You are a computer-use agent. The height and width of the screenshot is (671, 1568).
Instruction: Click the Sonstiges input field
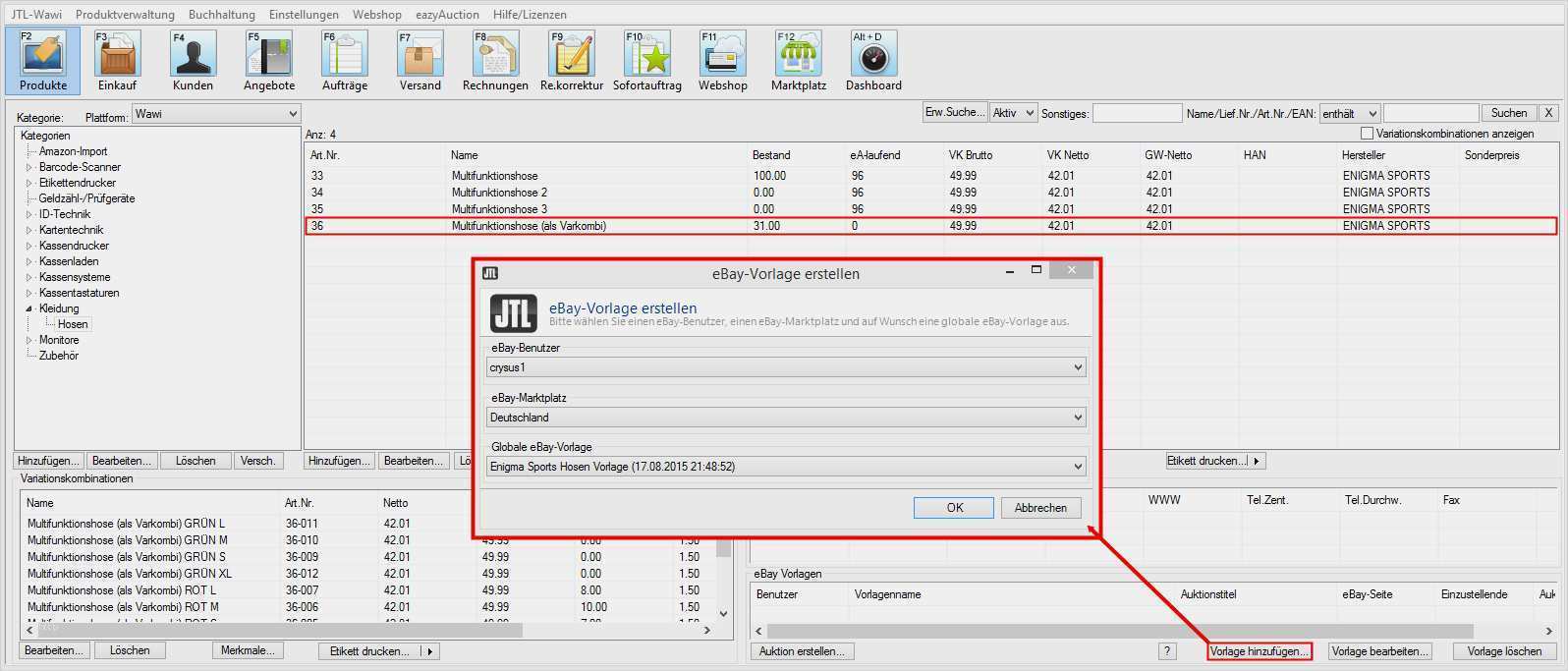[1137, 114]
